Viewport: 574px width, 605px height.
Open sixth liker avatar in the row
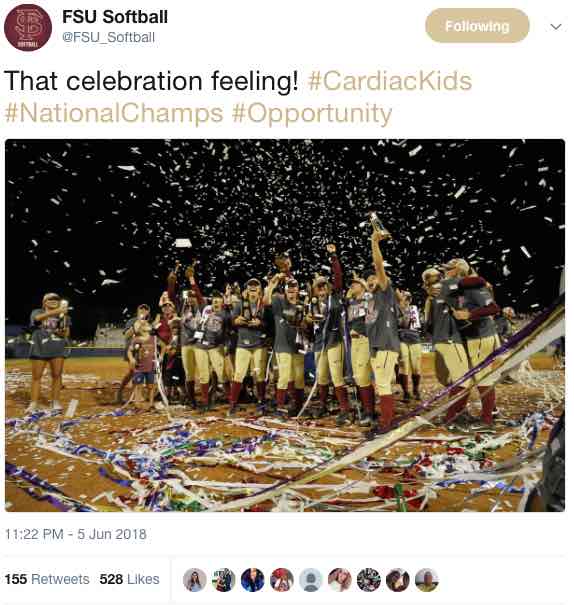click(x=339, y=580)
